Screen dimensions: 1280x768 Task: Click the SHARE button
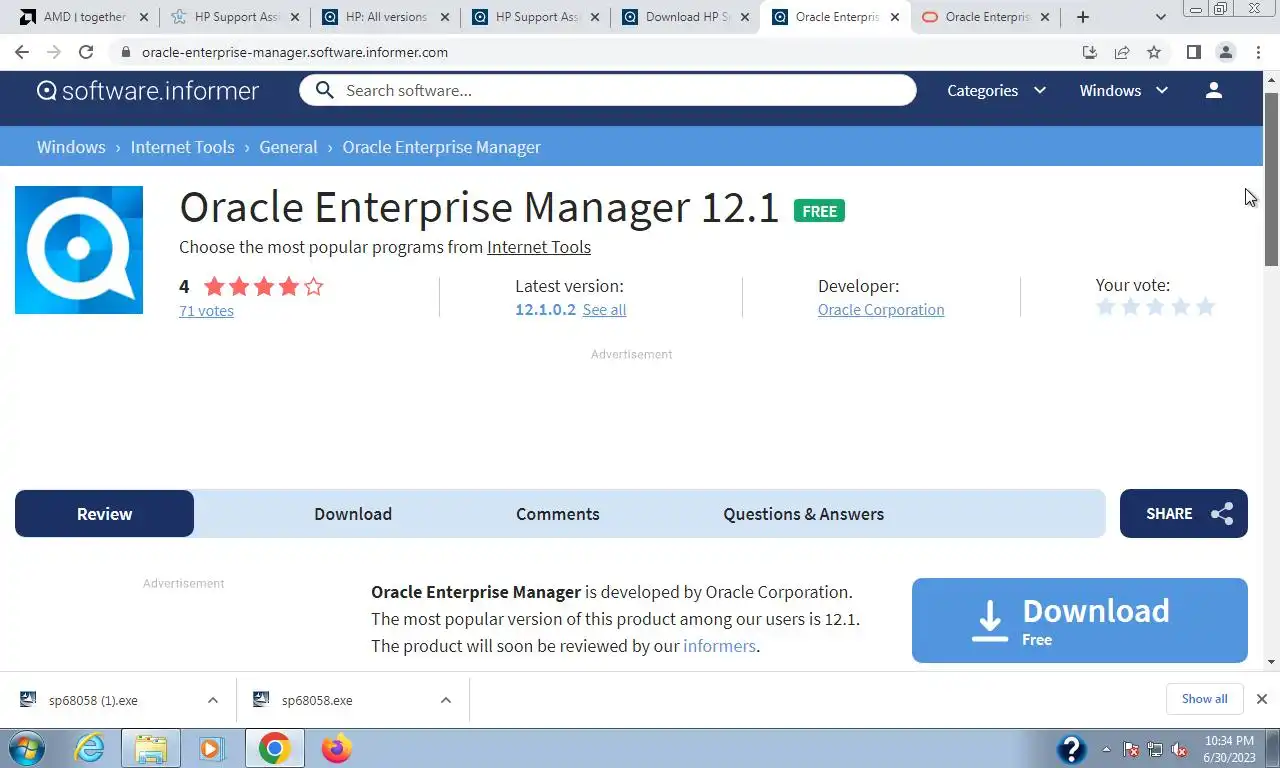(x=1184, y=513)
